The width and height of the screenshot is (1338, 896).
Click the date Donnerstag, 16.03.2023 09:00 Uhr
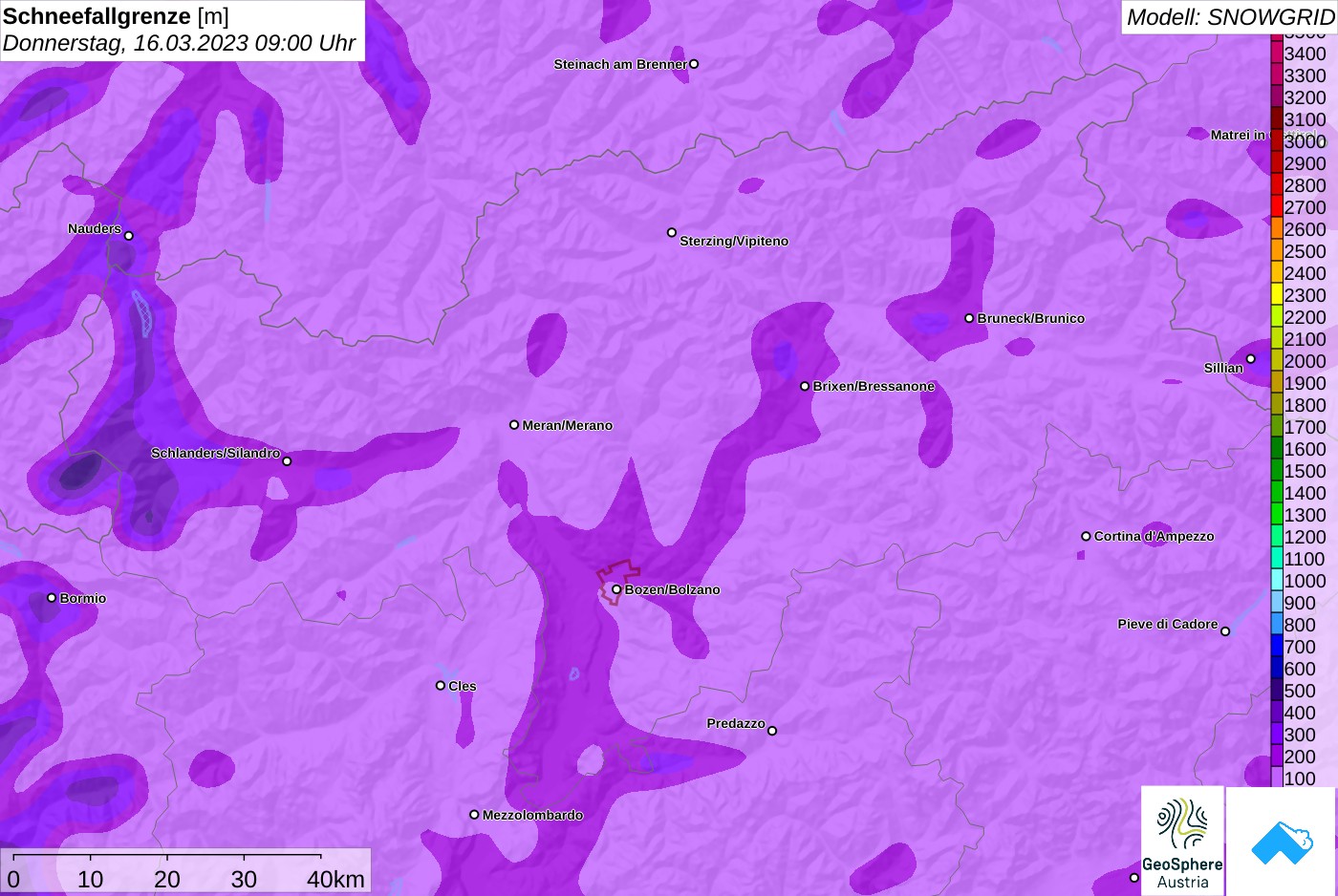[179, 43]
